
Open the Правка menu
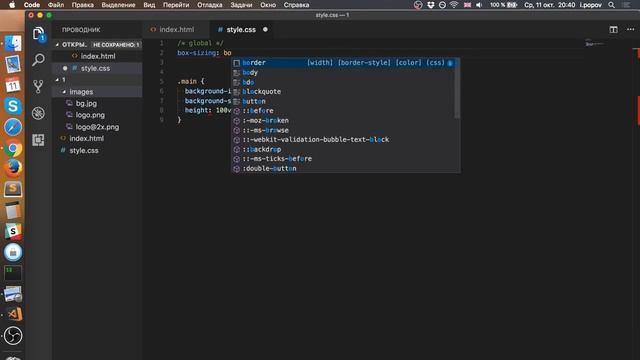(83, 5)
